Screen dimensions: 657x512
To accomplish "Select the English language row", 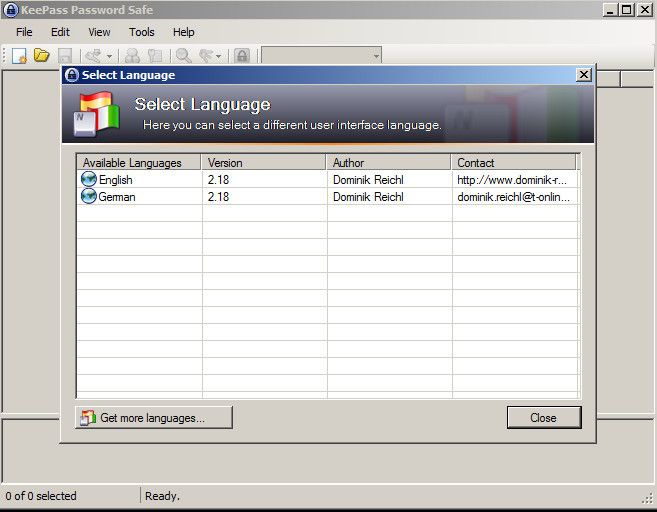I will 328,179.
